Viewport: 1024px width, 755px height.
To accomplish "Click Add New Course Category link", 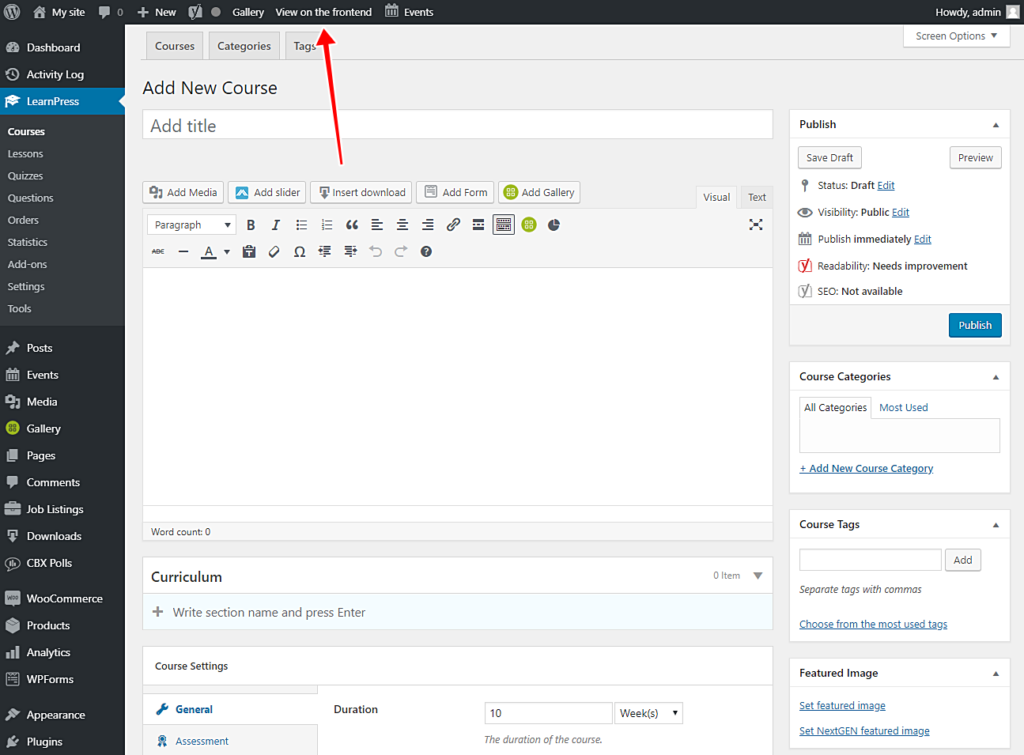I will pos(866,468).
